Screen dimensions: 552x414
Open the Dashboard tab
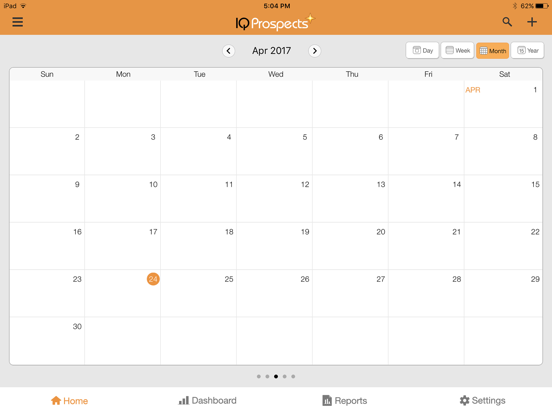point(207,401)
